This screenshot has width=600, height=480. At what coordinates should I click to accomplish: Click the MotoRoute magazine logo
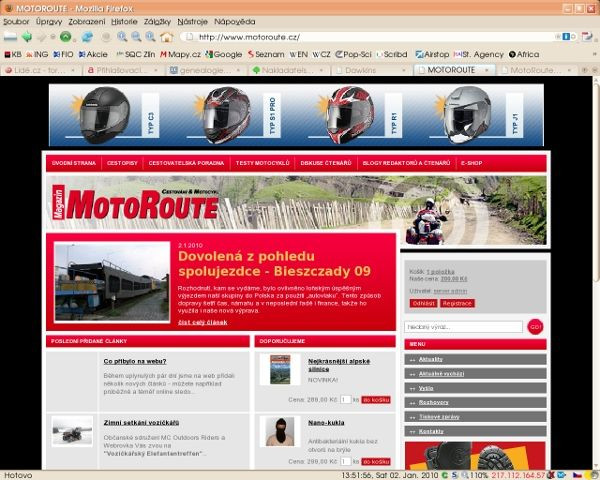coord(132,206)
